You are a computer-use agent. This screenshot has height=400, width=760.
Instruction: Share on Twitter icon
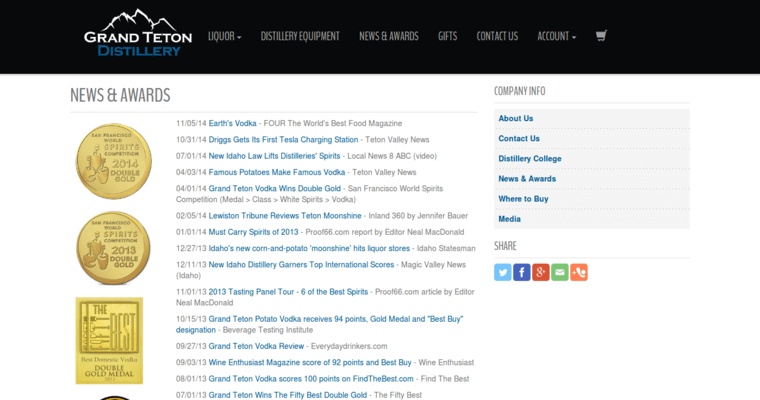click(x=503, y=272)
